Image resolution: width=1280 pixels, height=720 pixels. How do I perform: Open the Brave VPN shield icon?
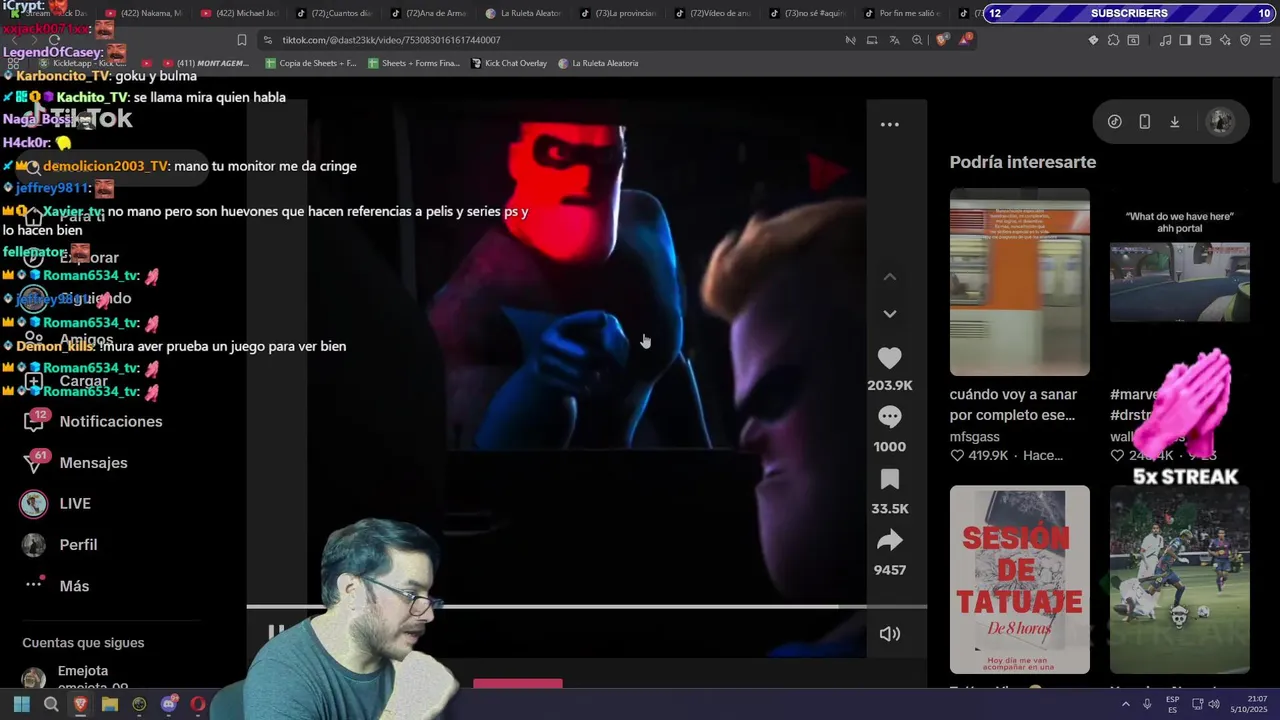(1245, 40)
